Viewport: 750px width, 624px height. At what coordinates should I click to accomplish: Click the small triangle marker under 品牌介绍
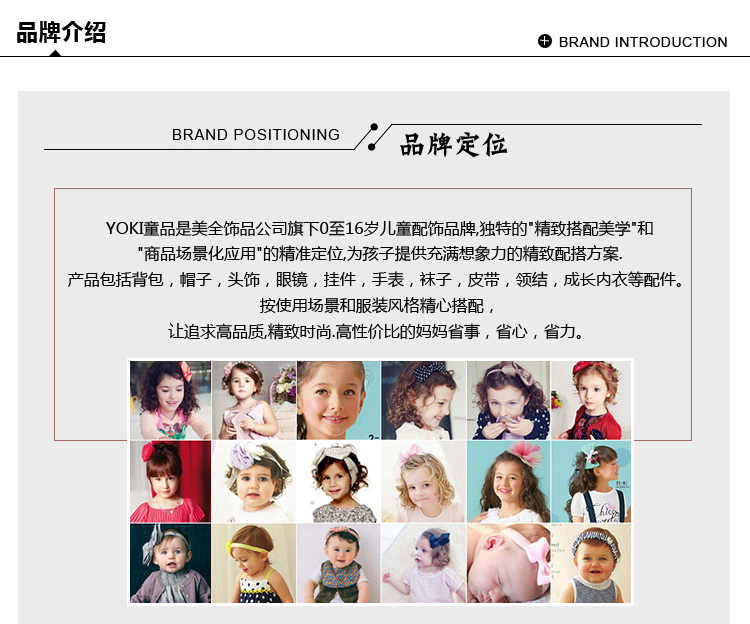click(55, 53)
